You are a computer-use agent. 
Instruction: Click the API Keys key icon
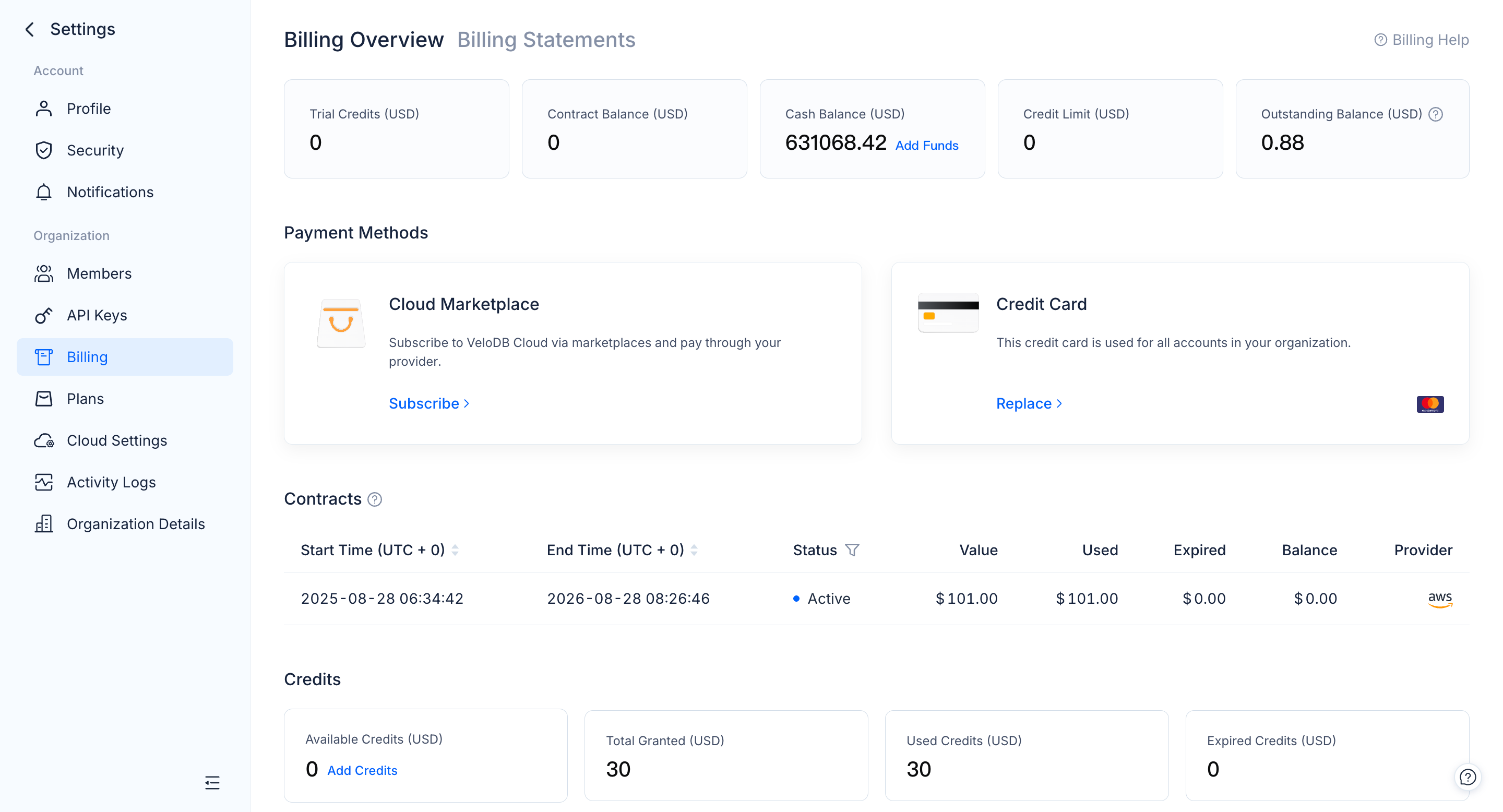coord(44,315)
